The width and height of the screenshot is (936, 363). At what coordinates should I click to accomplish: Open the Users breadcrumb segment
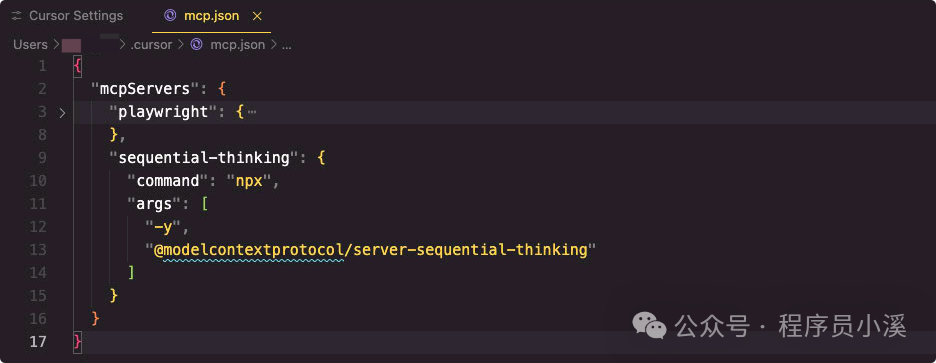point(30,45)
